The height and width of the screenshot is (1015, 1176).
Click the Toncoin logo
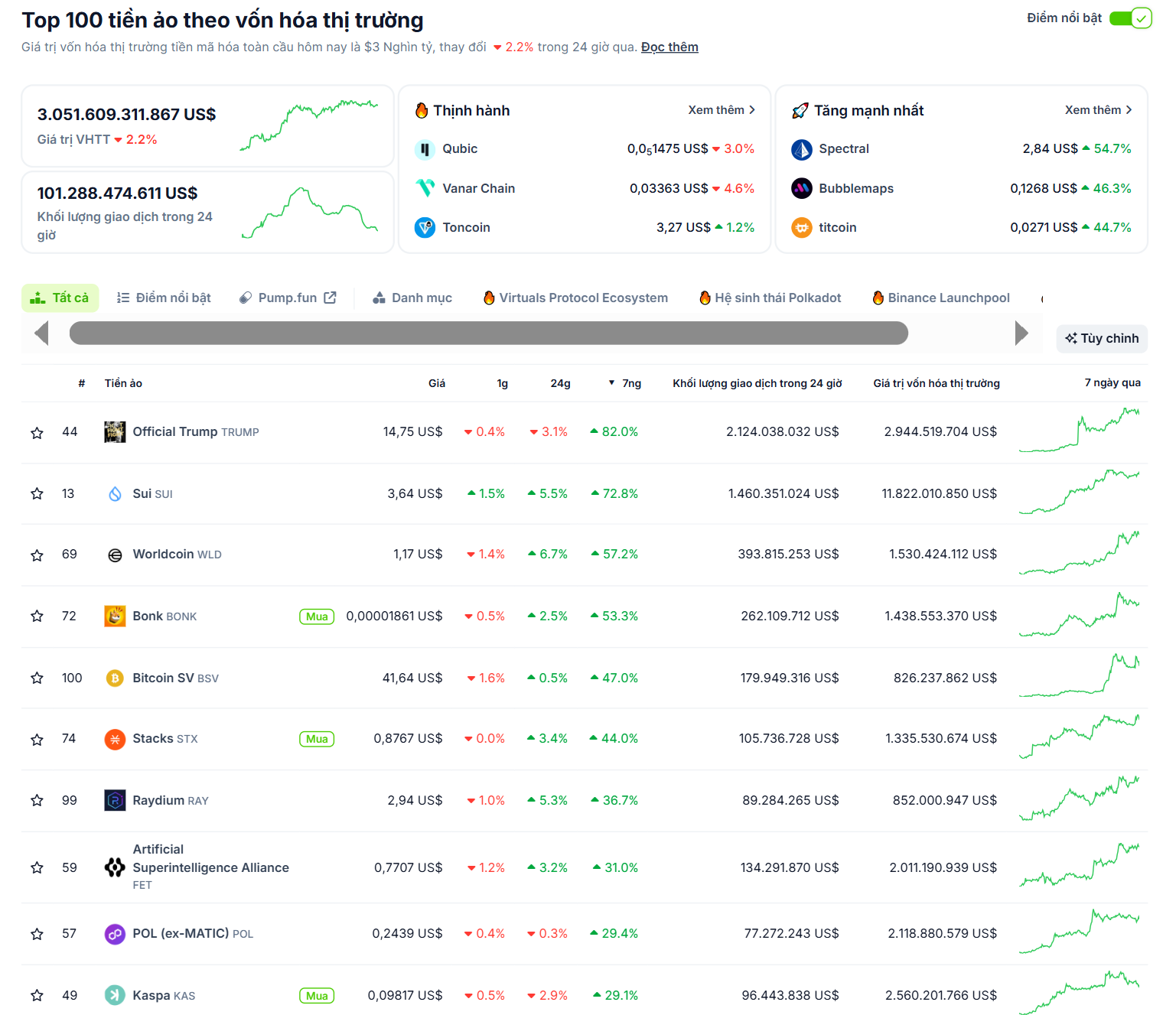(x=425, y=227)
